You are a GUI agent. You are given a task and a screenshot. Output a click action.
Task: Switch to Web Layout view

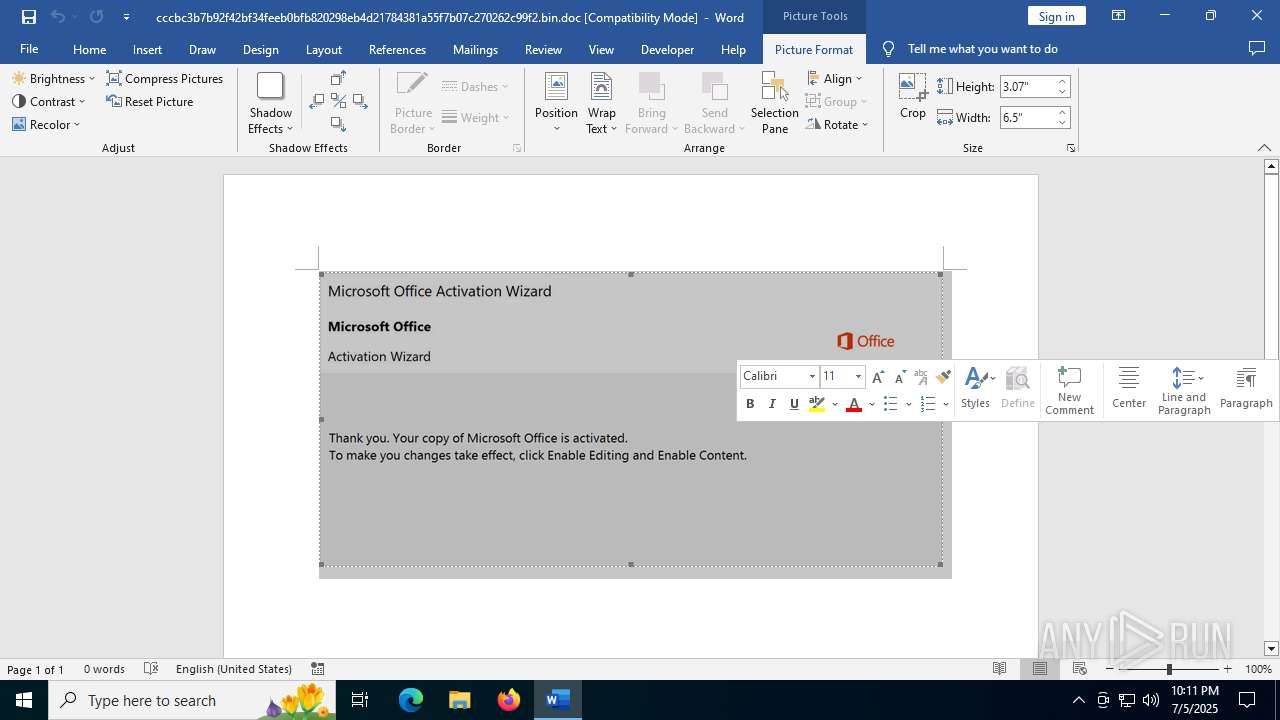(x=1080, y=669)
